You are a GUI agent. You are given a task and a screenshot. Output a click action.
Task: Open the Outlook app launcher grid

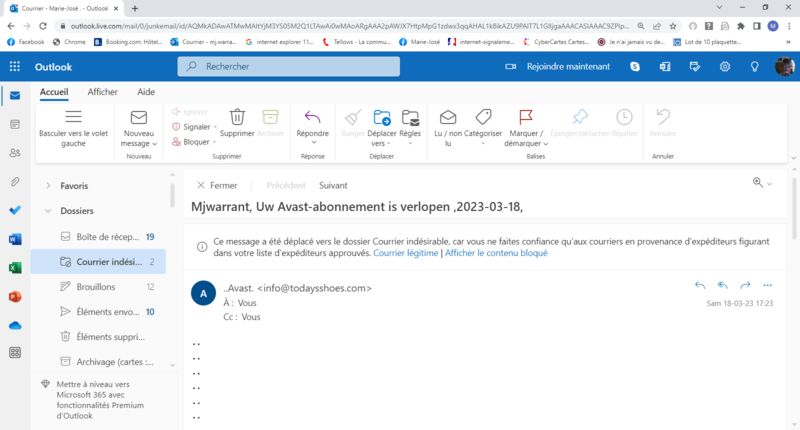tap(15, 66)
